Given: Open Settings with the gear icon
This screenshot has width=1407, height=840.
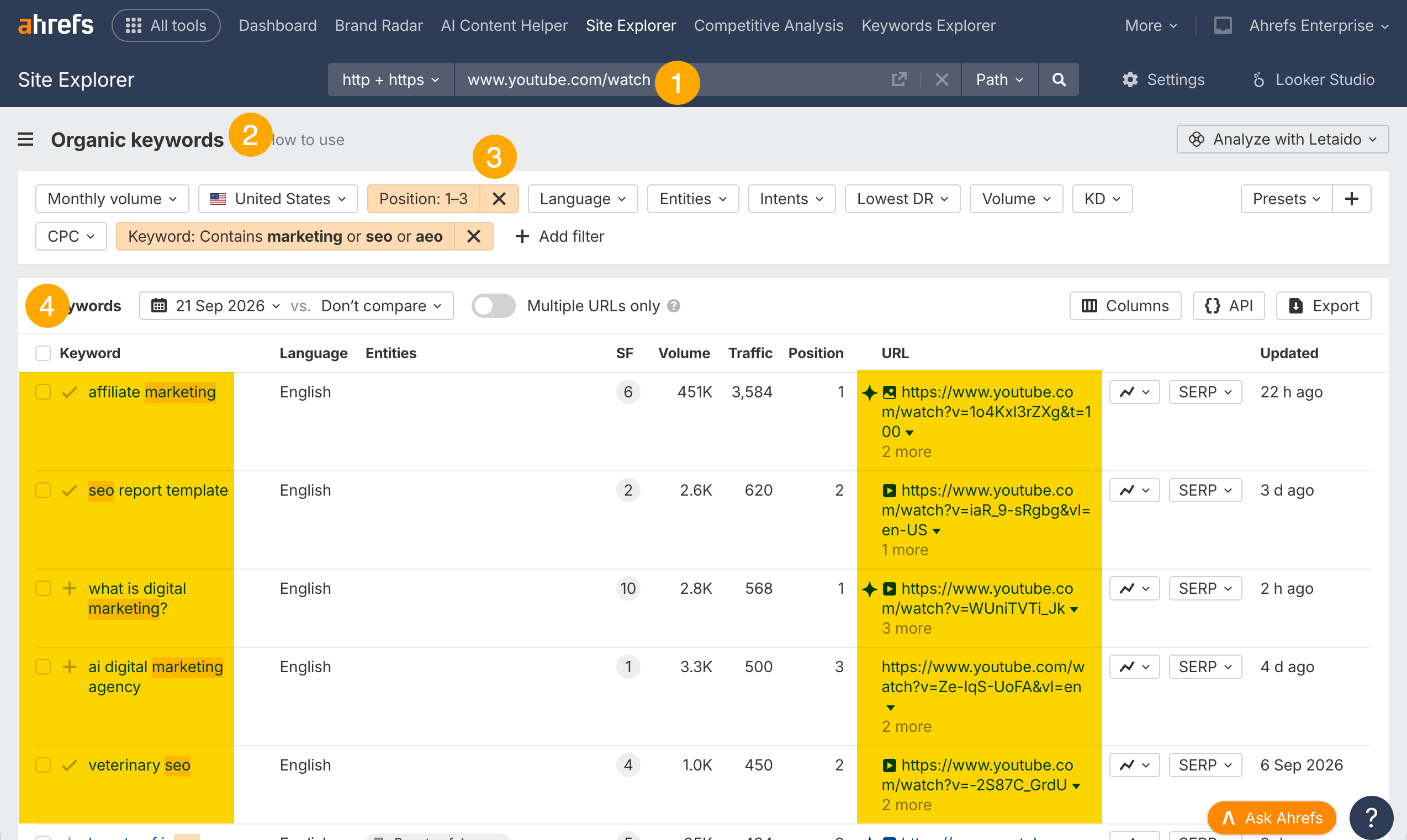Looking at the screenshot, I should [1163, 79].
